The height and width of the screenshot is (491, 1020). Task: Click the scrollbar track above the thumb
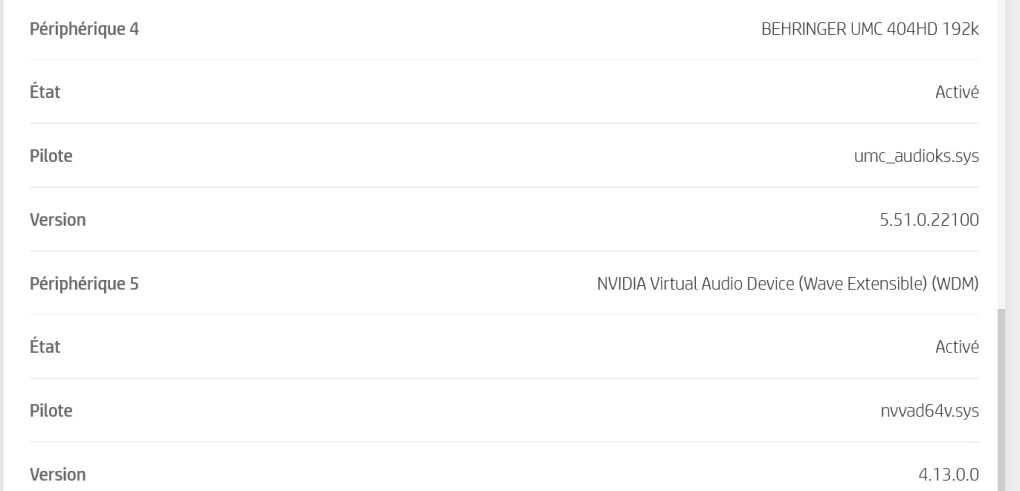(1002, 155)
